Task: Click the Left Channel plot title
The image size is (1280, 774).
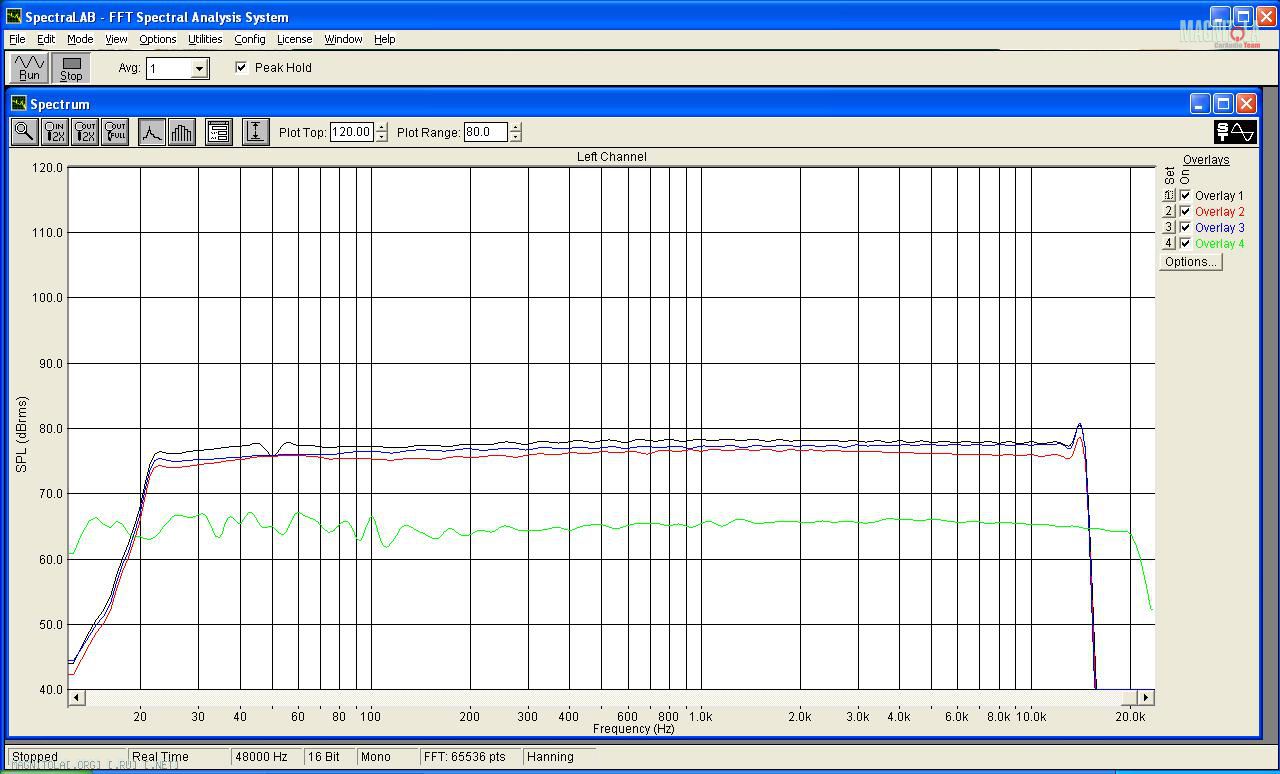Action: pyautogui.click(x=611, y=157)
